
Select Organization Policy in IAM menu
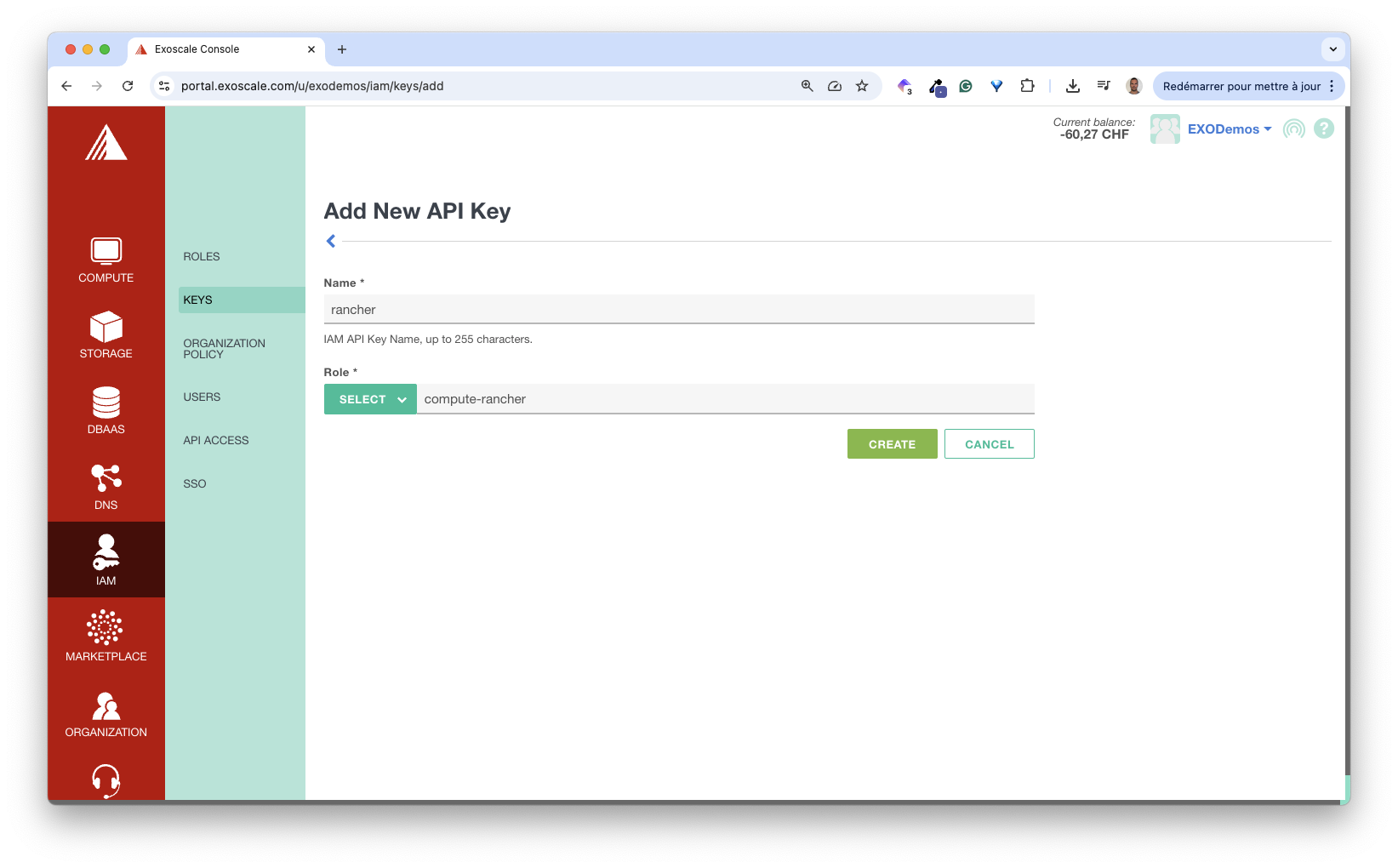click(224, 349)
